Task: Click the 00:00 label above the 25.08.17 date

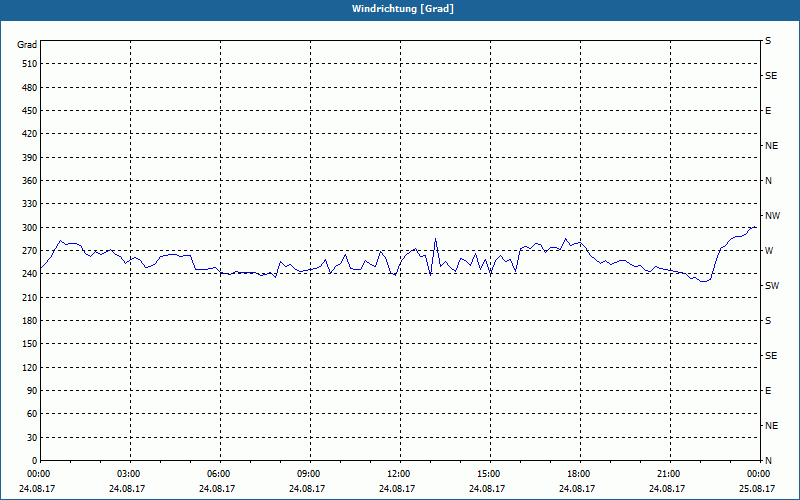Action: pos(759,474)
